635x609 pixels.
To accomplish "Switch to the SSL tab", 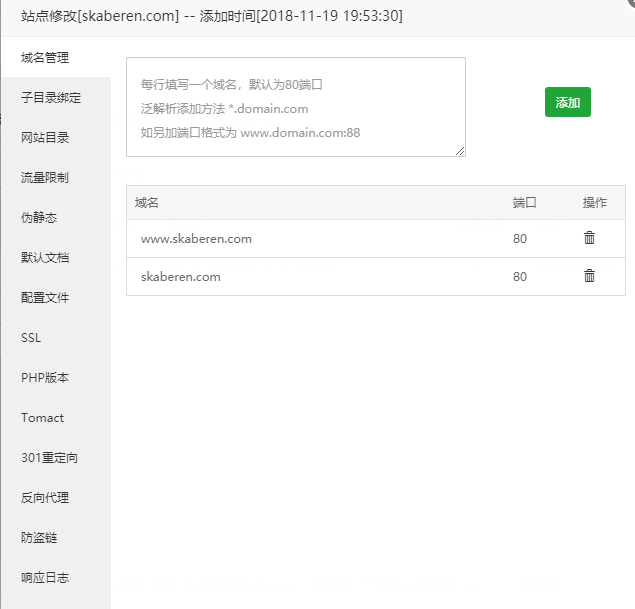I will tap(56, 338).
